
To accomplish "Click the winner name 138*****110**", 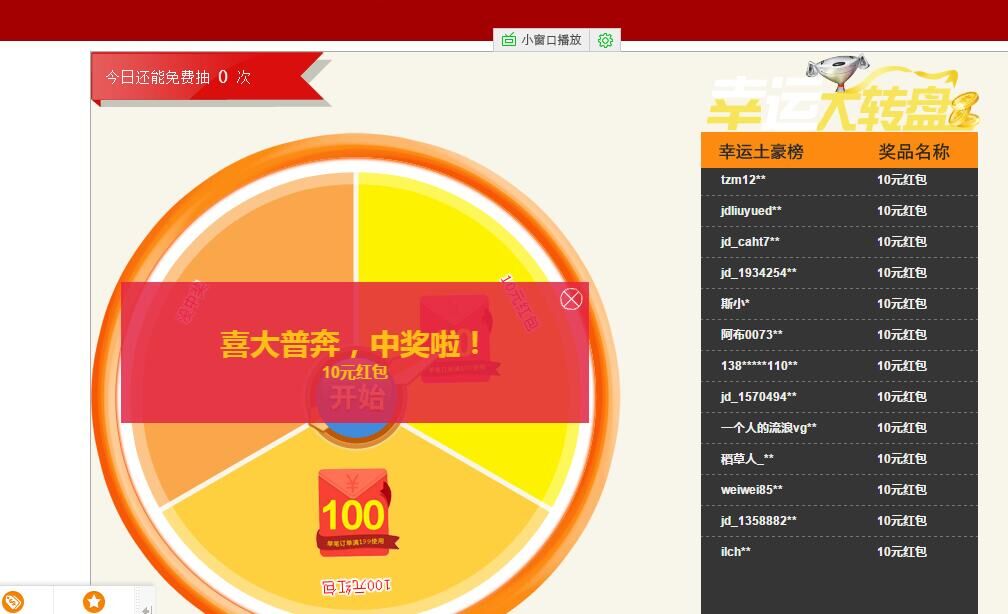I will click(x=759, y=365).
